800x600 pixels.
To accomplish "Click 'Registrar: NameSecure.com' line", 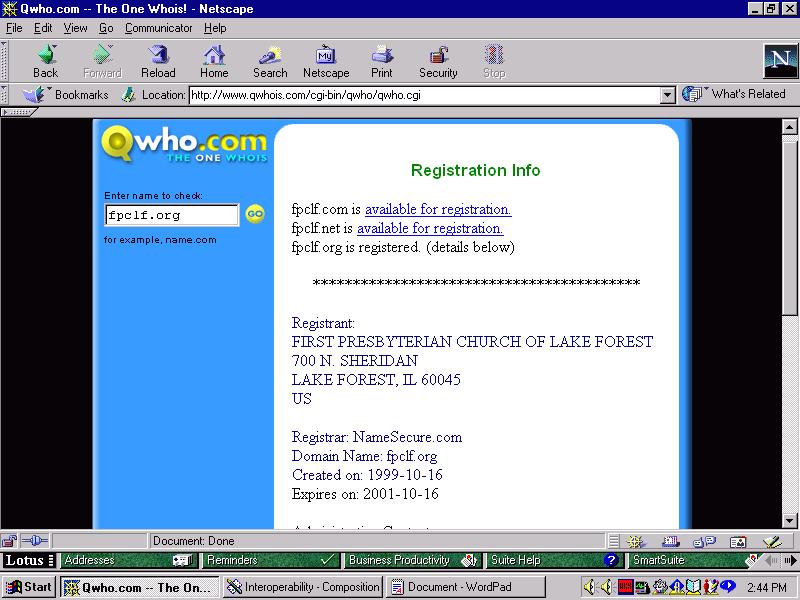I will pyautogui.click(x=377, y=437).
